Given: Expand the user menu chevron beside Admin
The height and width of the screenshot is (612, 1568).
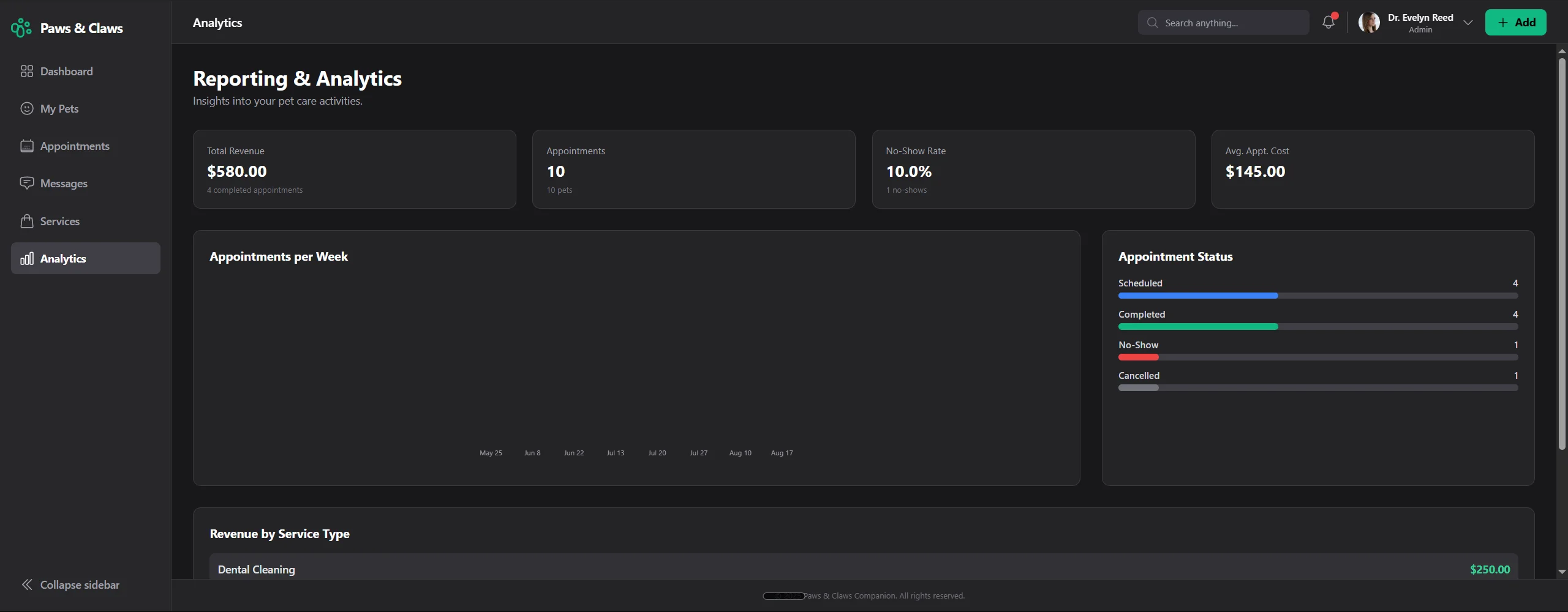Looking at the screenshot, I should click(1468, 23).
